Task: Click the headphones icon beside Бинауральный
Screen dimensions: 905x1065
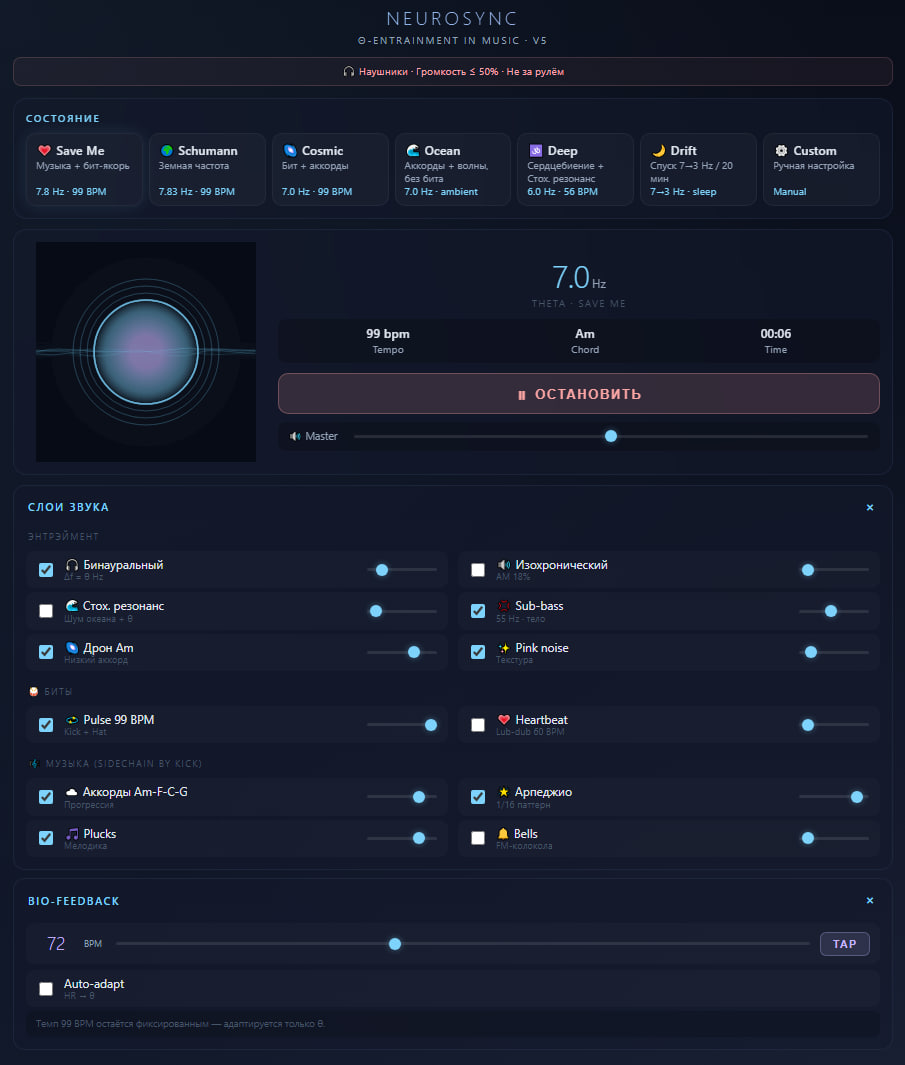Action: tap(72, 565)
